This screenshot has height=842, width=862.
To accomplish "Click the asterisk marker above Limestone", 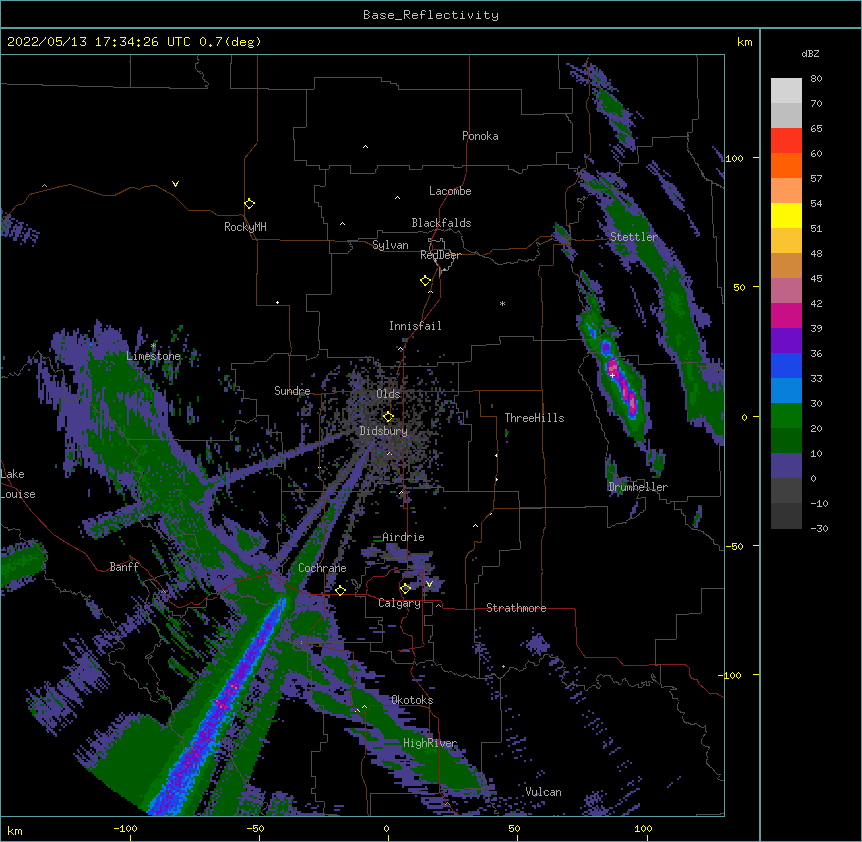I will click(153, 346).
